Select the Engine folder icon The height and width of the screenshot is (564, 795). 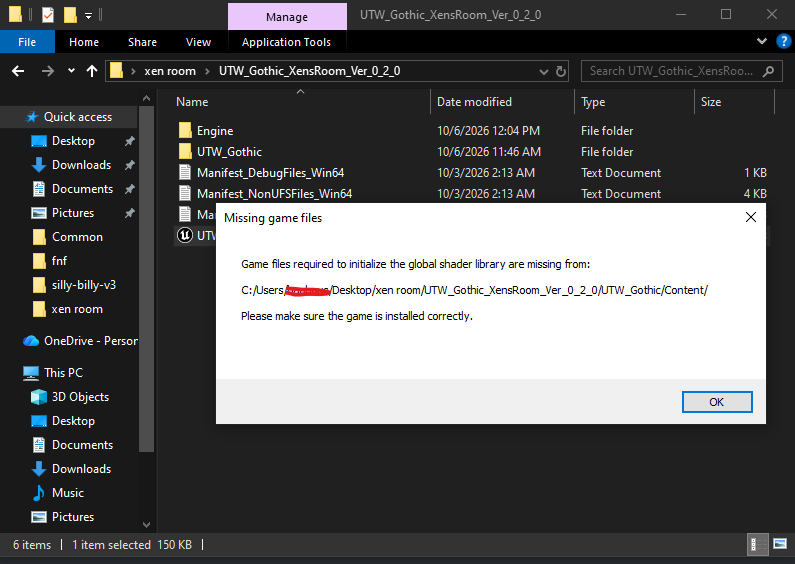pyautogui.click(x=185, y=130)
